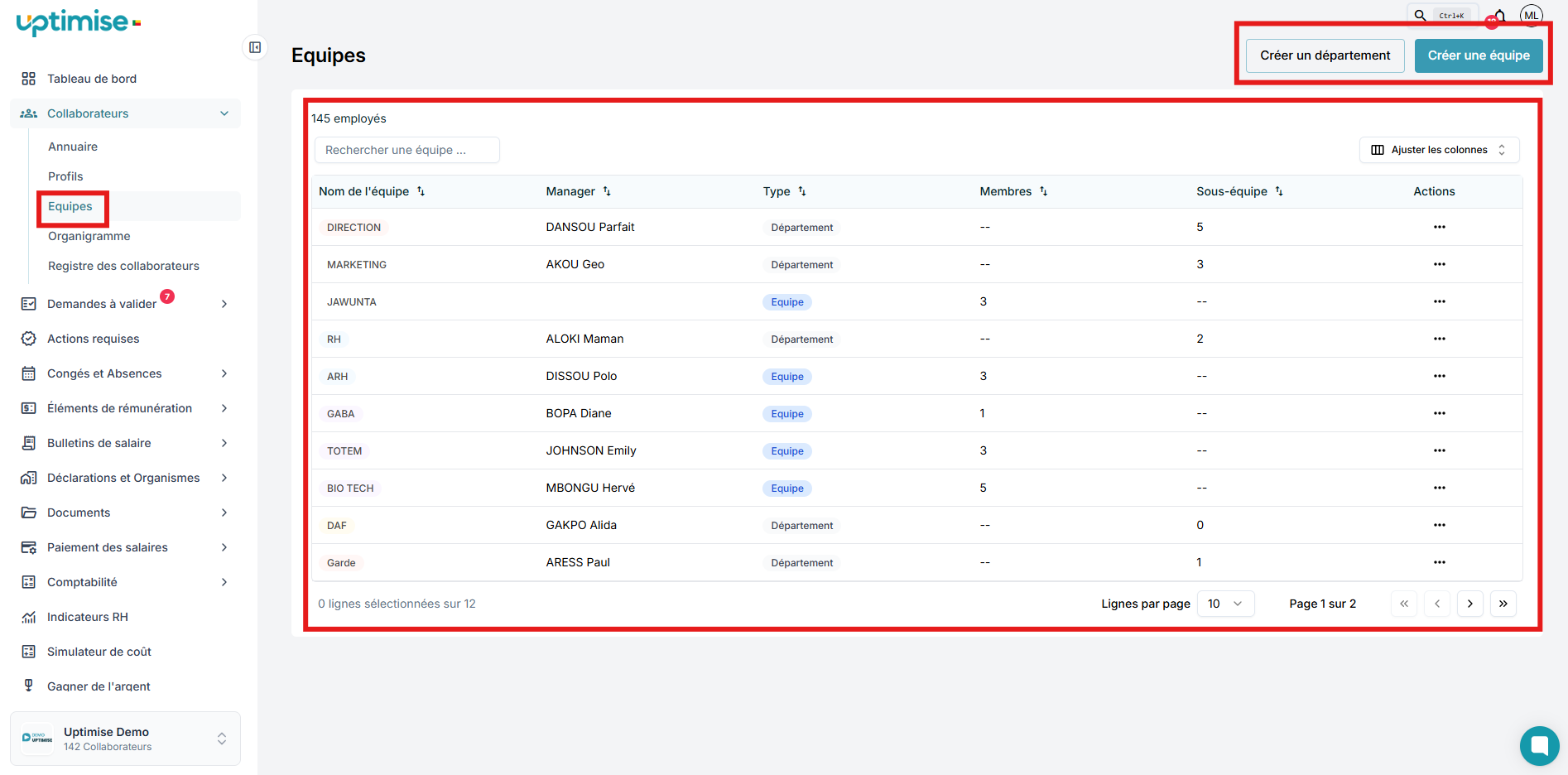
Task: Expand Paiement des salaires submenu
Action: click(x=224, y=547)
